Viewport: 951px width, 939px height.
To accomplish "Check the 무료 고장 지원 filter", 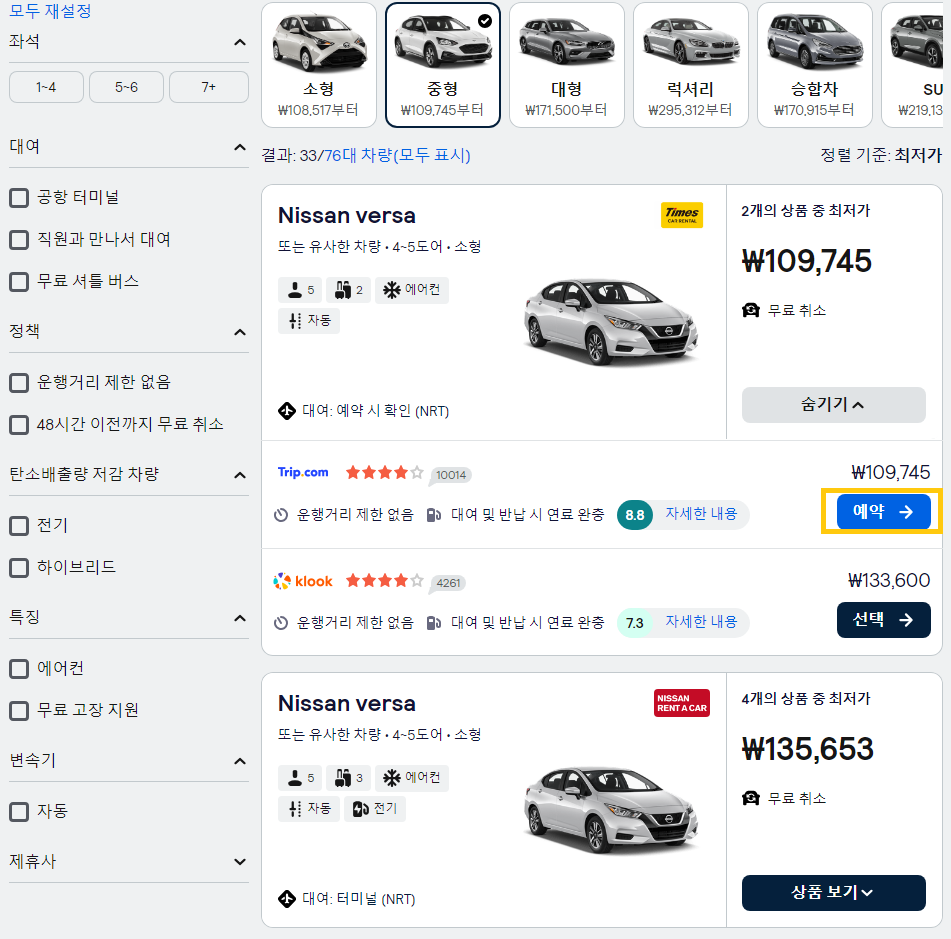I will coord(19,710).
